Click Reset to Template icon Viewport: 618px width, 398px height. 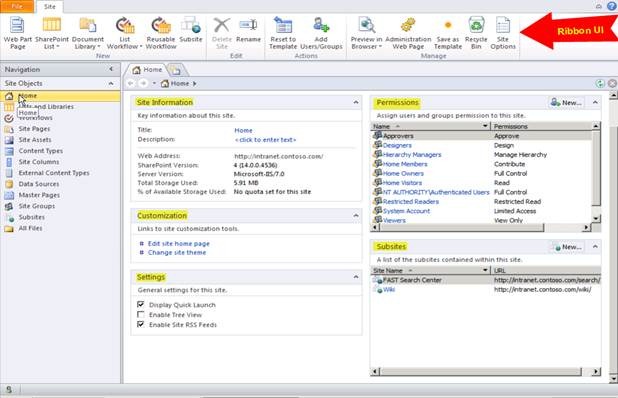pyautogui.click(x=283, y=25)
